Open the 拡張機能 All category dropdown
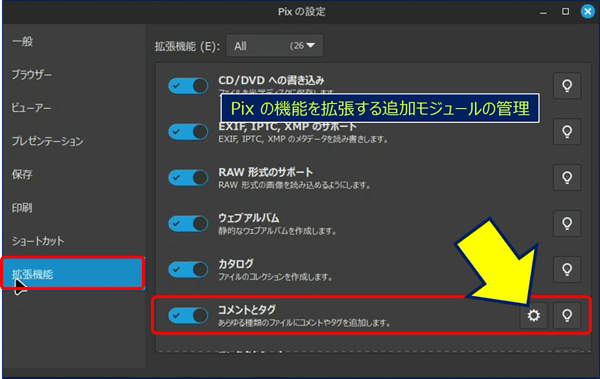Viewport: 600px width, 379px height. [x=275, y=46]
